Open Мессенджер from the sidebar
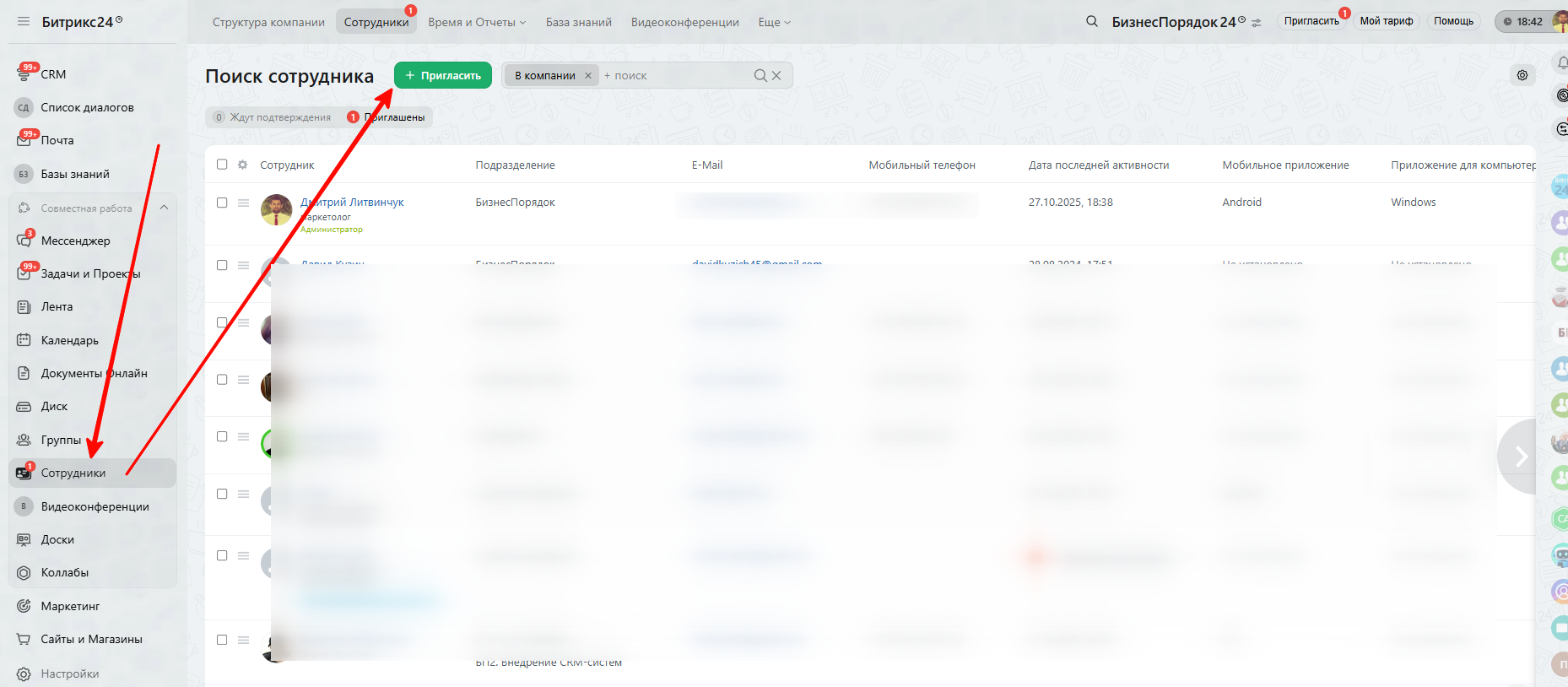The image size is (1568, 687). [74, 241]
